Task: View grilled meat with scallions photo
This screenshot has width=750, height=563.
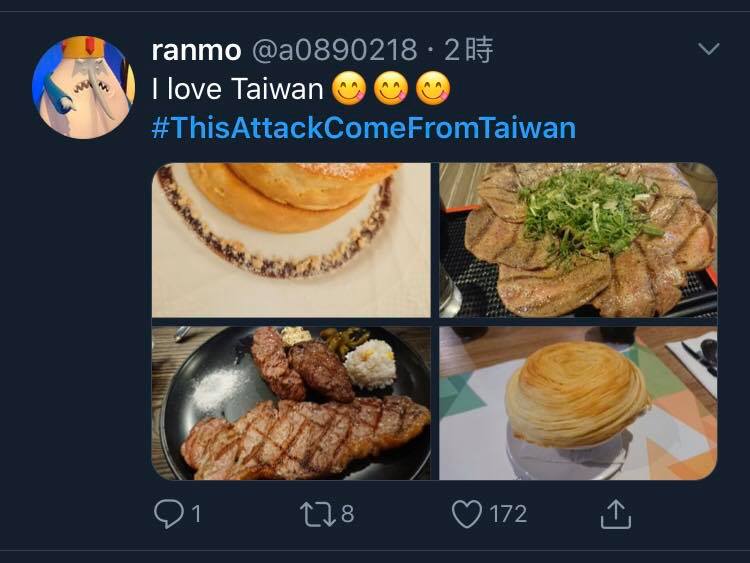Action: (x=578, y=240)
